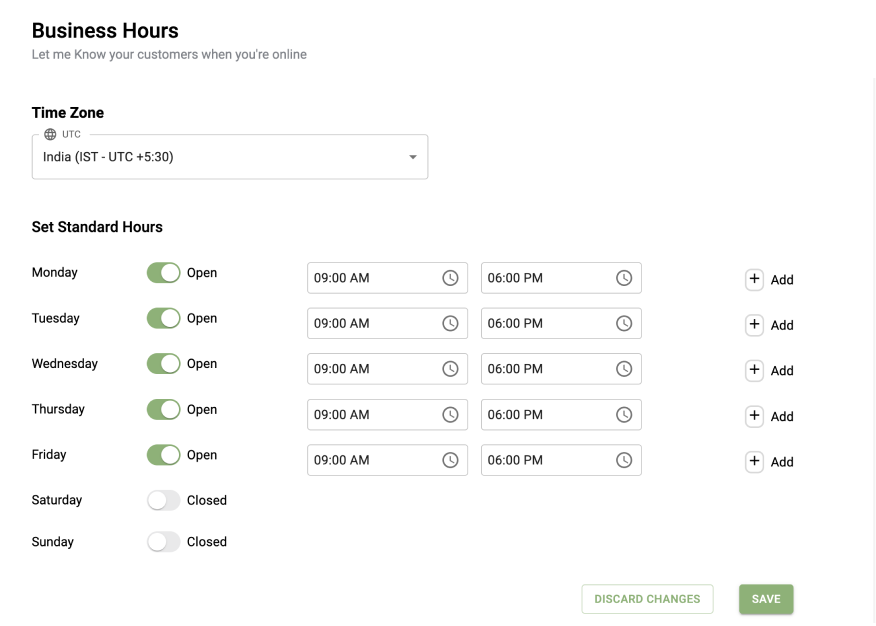The width and height of the screenshot is (876, 626).
Task: Expand the time zone dropdown arrow
Action: [413, 157]
